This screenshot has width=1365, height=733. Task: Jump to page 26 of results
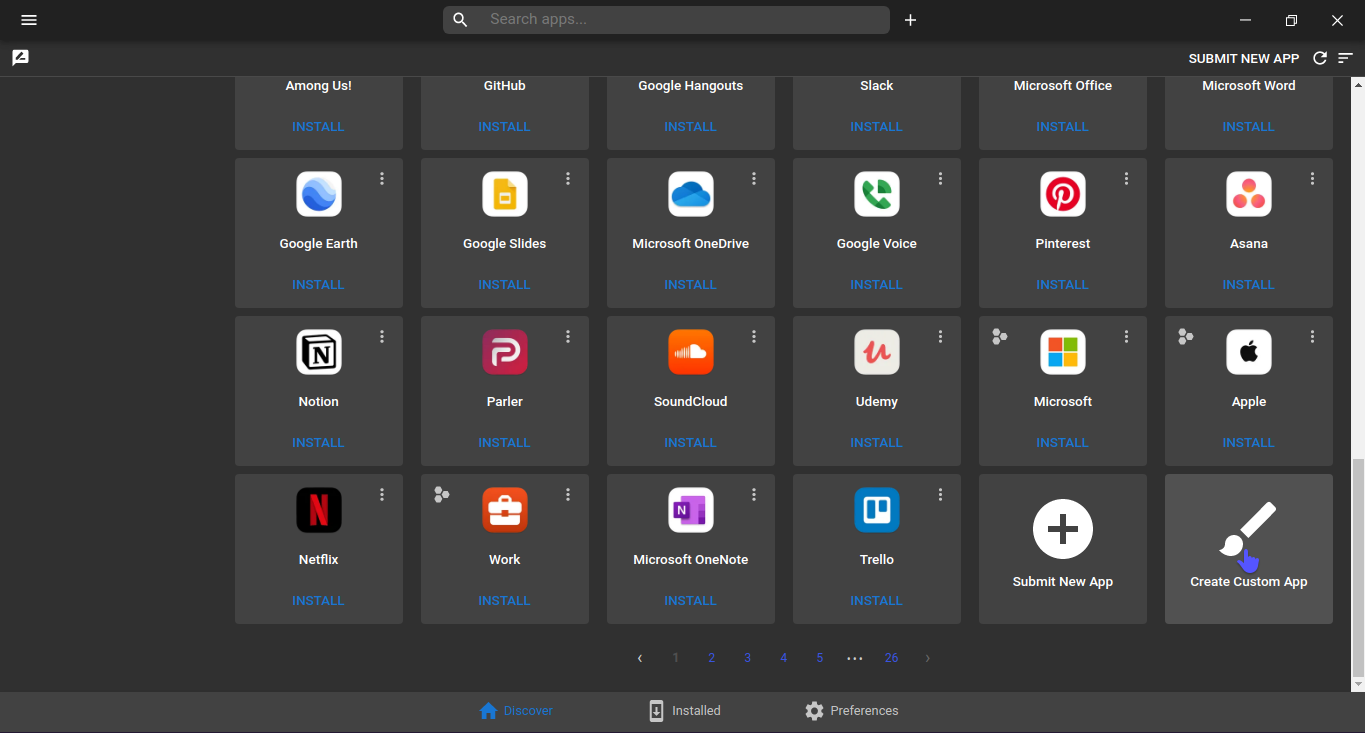[x=892, y=658]
